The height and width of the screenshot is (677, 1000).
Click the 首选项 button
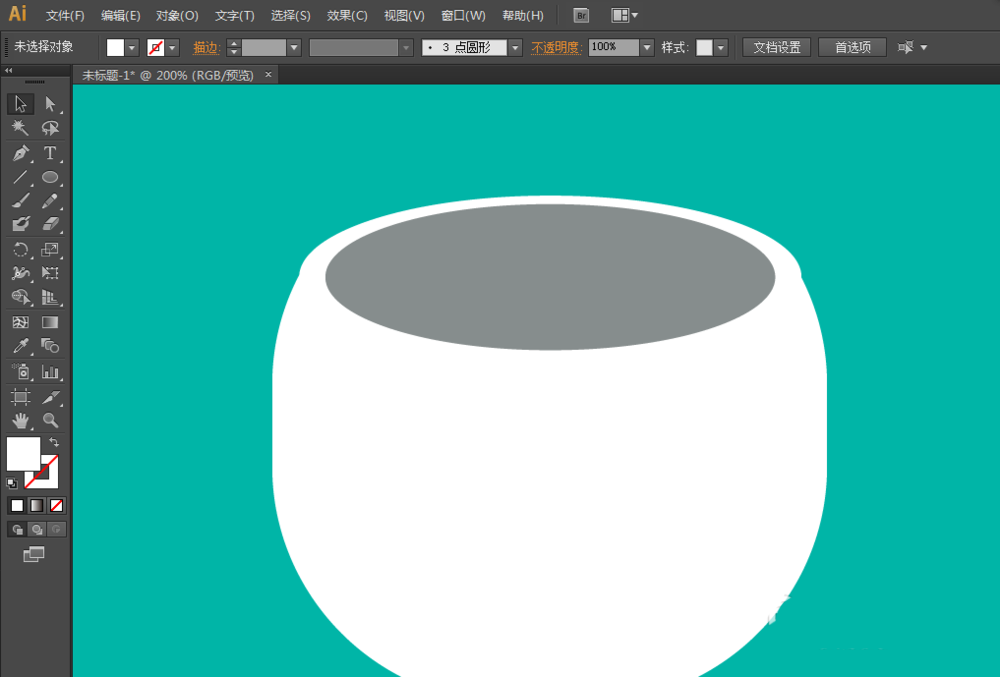pos(852,47)
